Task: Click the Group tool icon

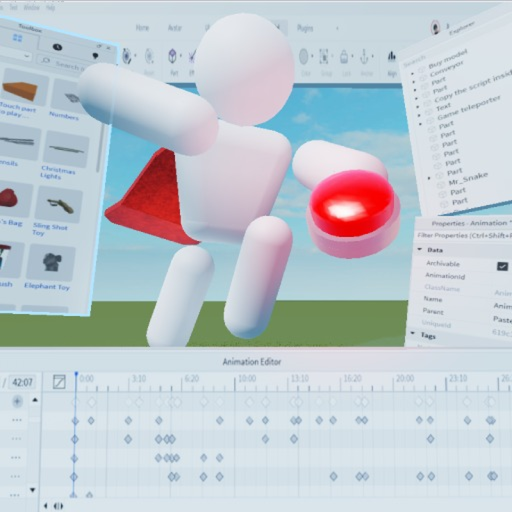Action: [x=324, y=57]
